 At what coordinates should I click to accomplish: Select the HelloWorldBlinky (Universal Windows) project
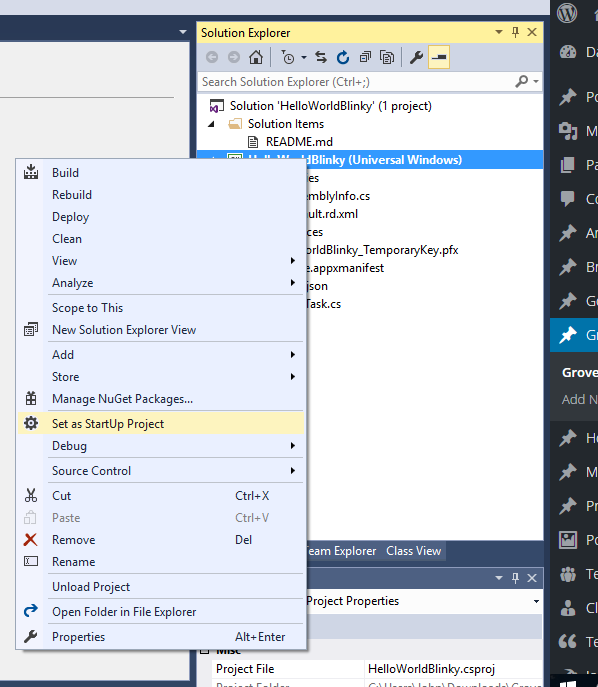370,160
